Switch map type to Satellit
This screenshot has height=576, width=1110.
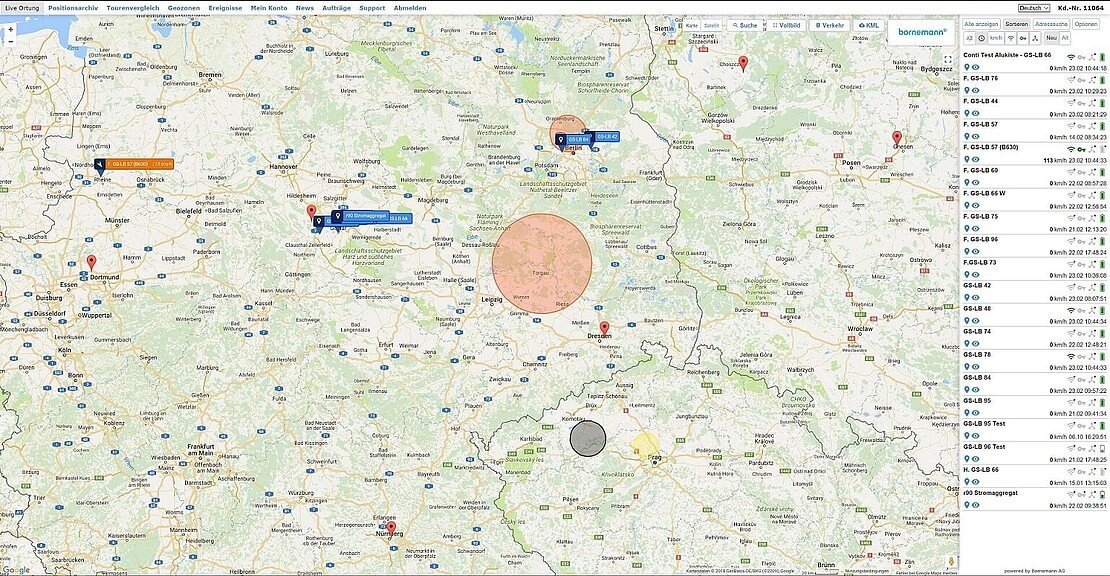tap(711, 25)
